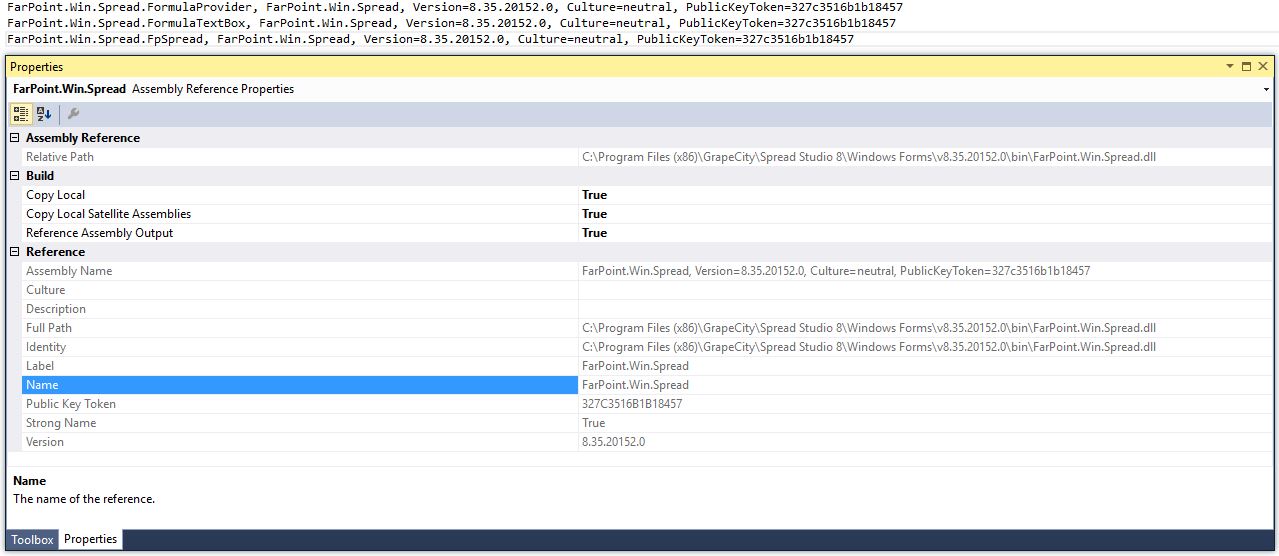
Task: Switch to Categorized view in Properties toolbar
Action: 21,114
